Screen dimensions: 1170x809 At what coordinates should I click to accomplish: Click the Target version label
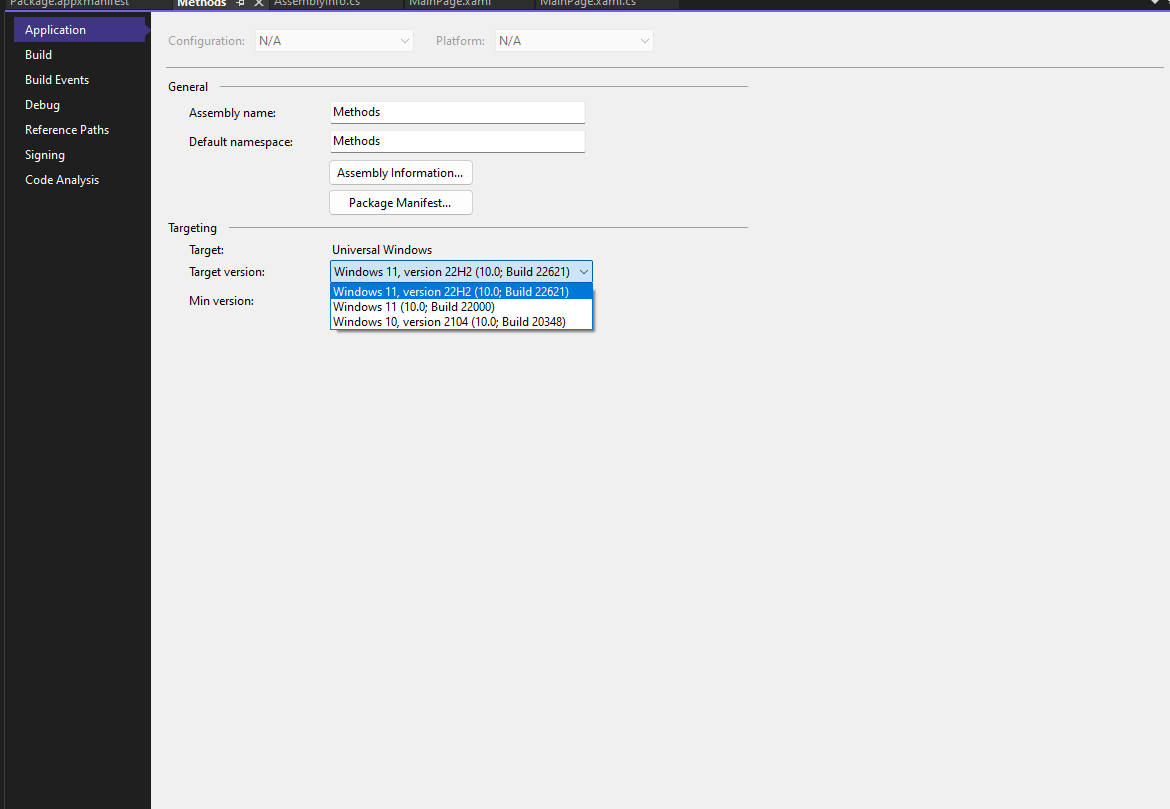pos(227,272)
